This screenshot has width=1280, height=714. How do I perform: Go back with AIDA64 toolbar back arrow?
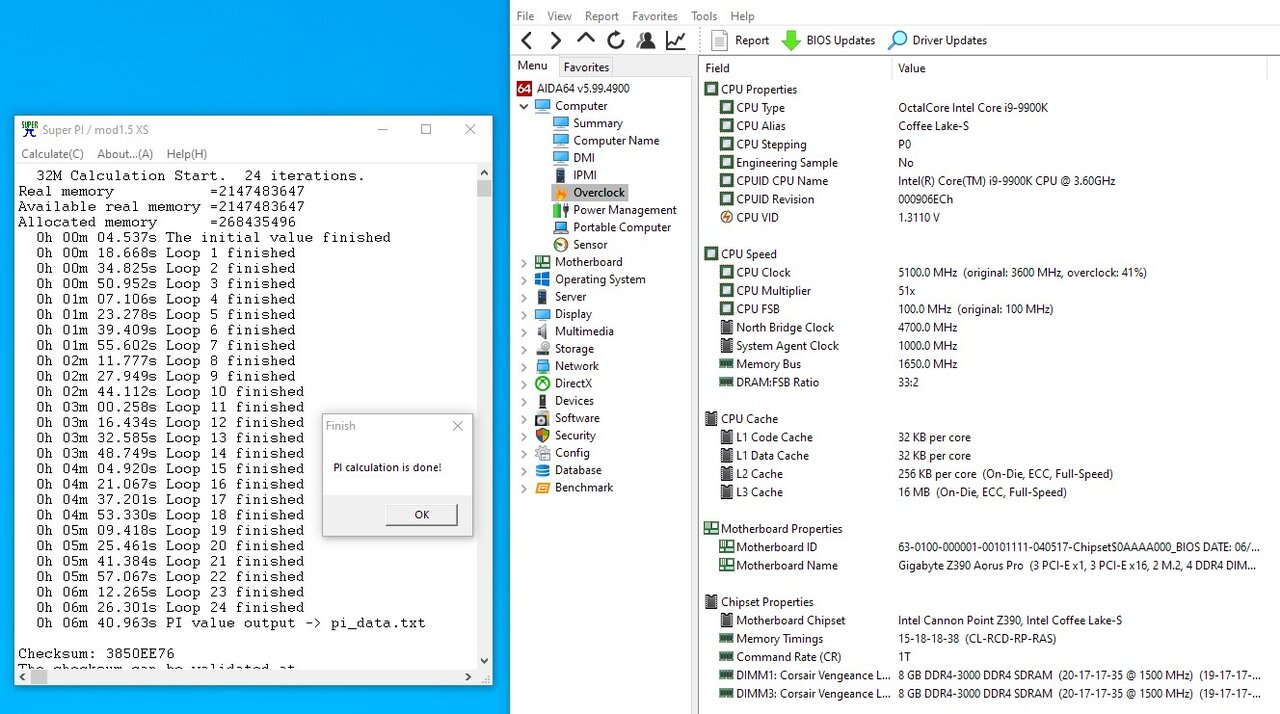pos(526,40)
